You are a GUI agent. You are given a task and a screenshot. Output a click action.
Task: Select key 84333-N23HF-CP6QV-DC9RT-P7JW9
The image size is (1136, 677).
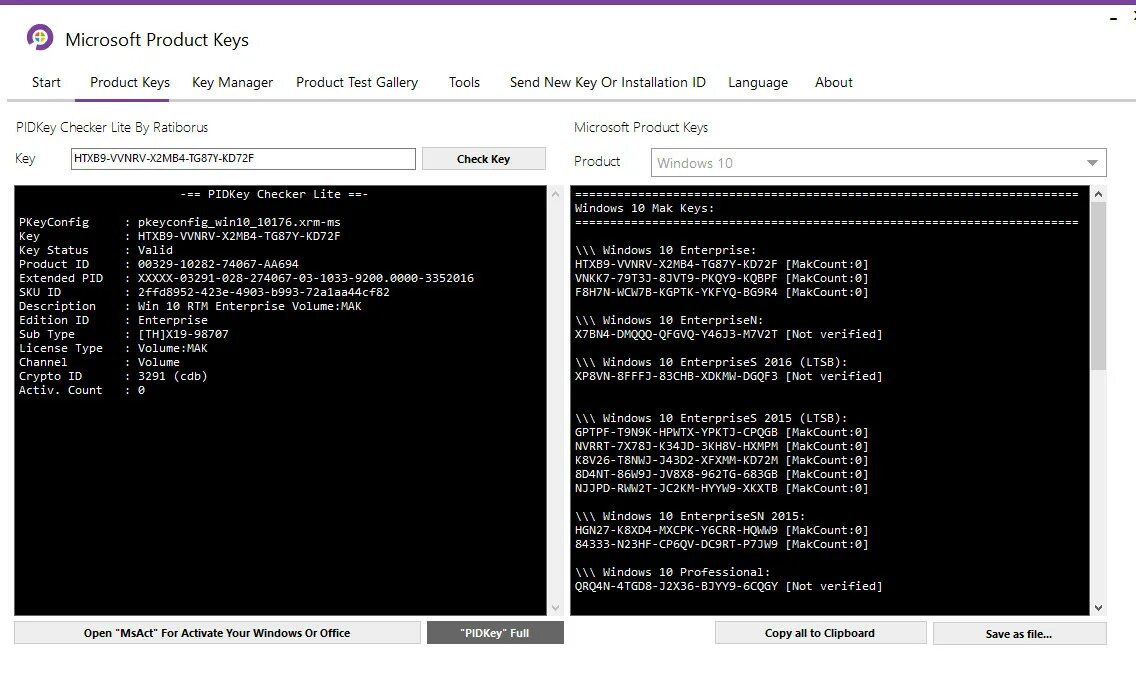676,544
